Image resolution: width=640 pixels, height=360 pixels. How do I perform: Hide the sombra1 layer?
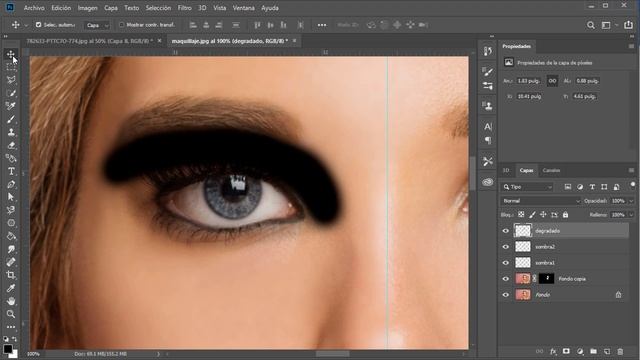[506, 262]
